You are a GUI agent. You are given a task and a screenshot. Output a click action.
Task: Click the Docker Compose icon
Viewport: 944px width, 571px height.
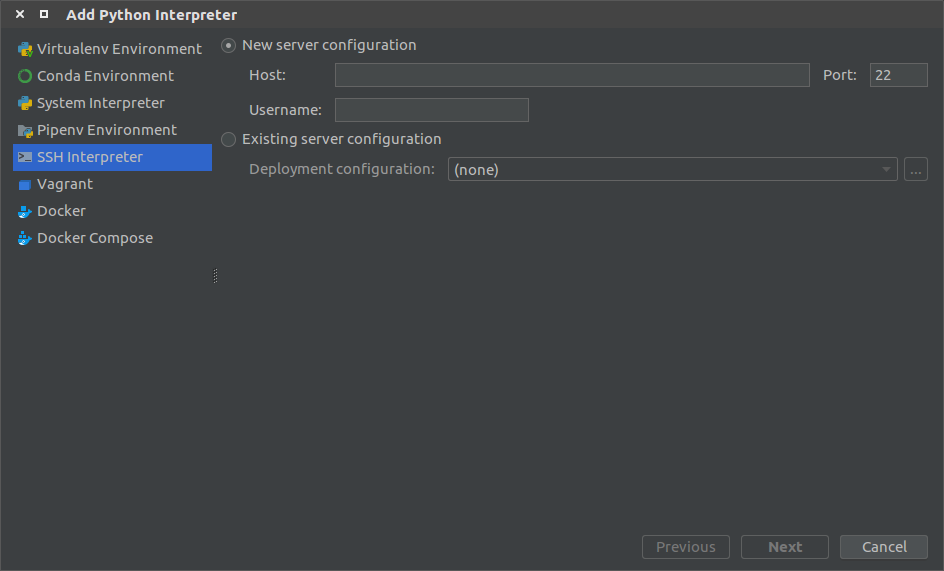[x=25, y=238]
